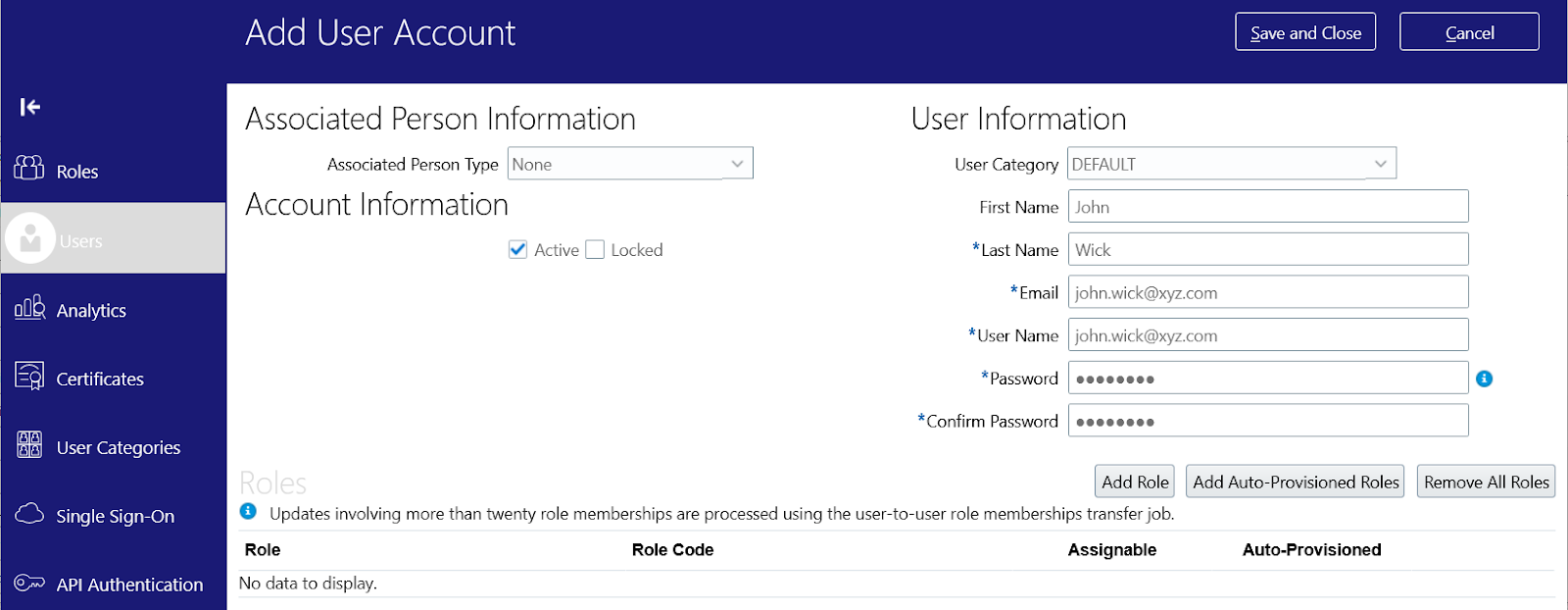Click Add Auto-Provisioned Roles

[1295, 482]
